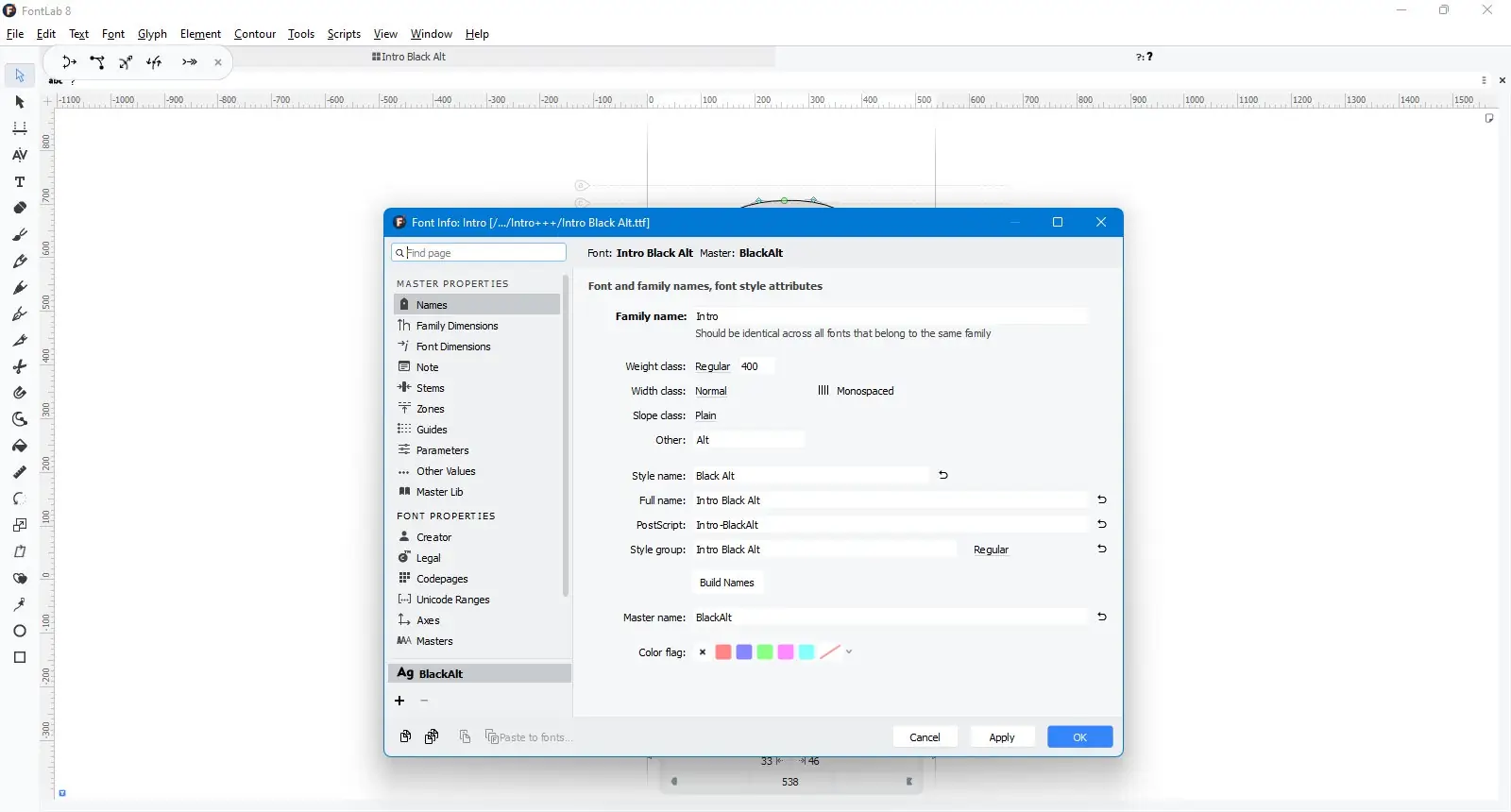1511x812 pixels.
Task: Select the Element tool black arrow
Action: (x=20, y=102)
